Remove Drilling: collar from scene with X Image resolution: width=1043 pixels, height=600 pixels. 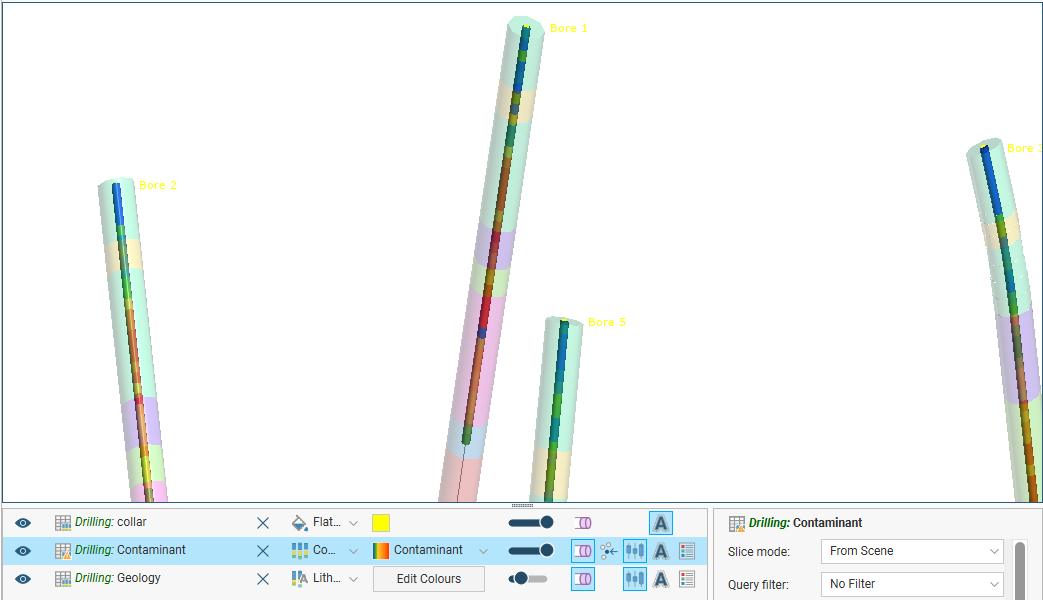coord(263,524)
